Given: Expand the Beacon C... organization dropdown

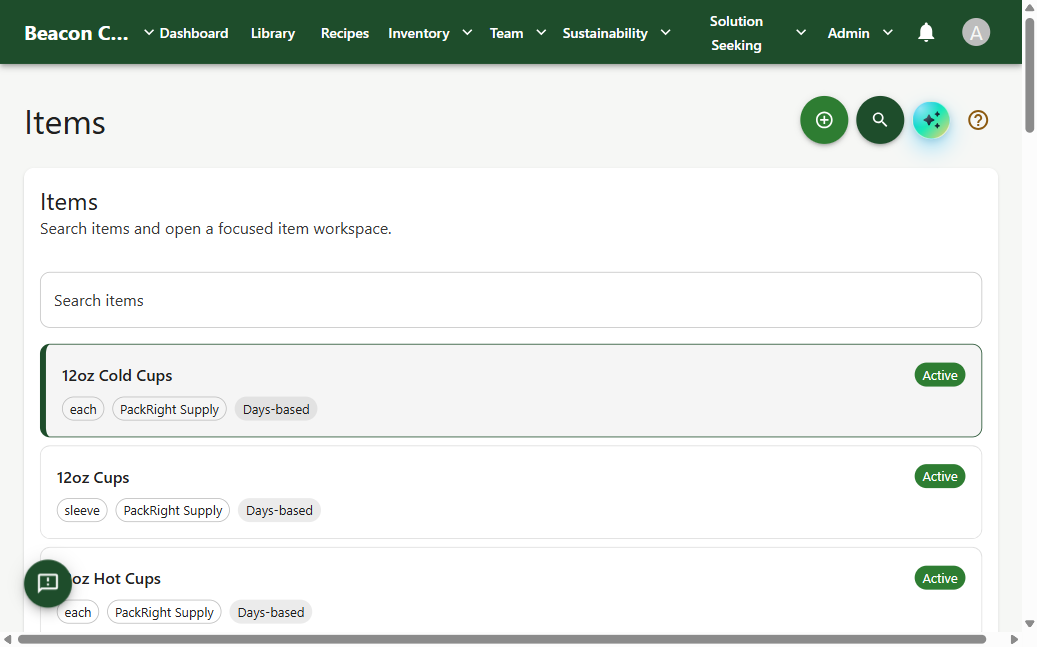Looking at the screenshot, I should [x=149, y=32].
